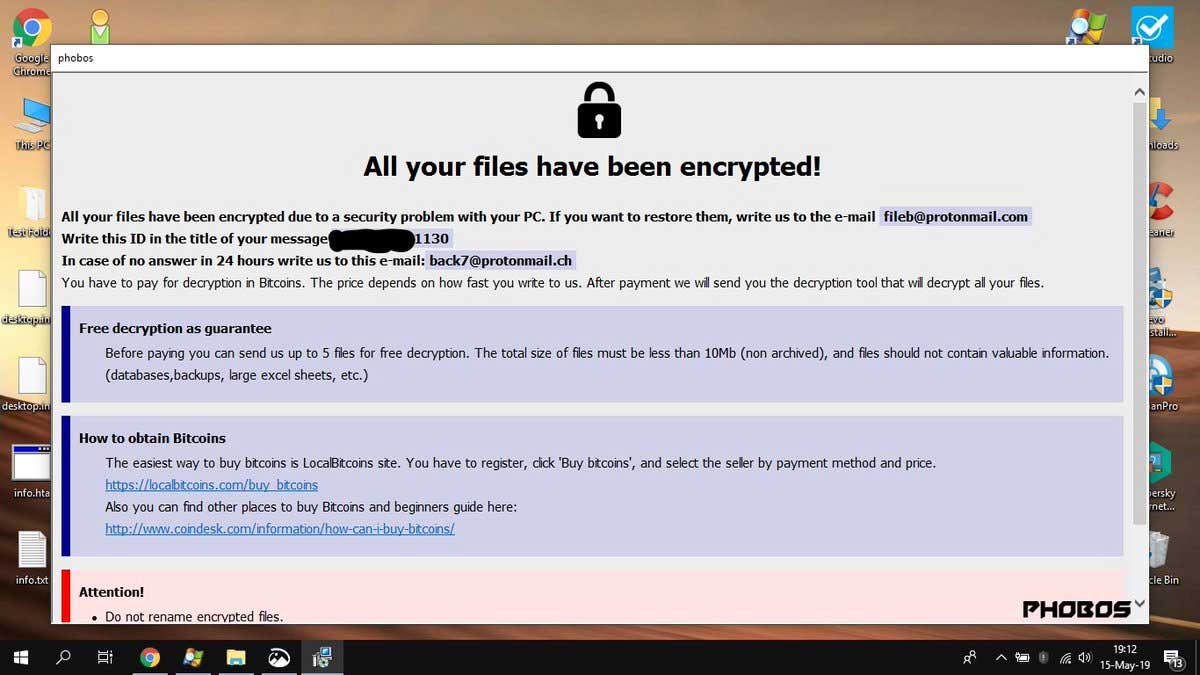Viewport: 1200px width, 675px height.
Task: Click the scrollbar down arrow
Action: coord(1139,606)
